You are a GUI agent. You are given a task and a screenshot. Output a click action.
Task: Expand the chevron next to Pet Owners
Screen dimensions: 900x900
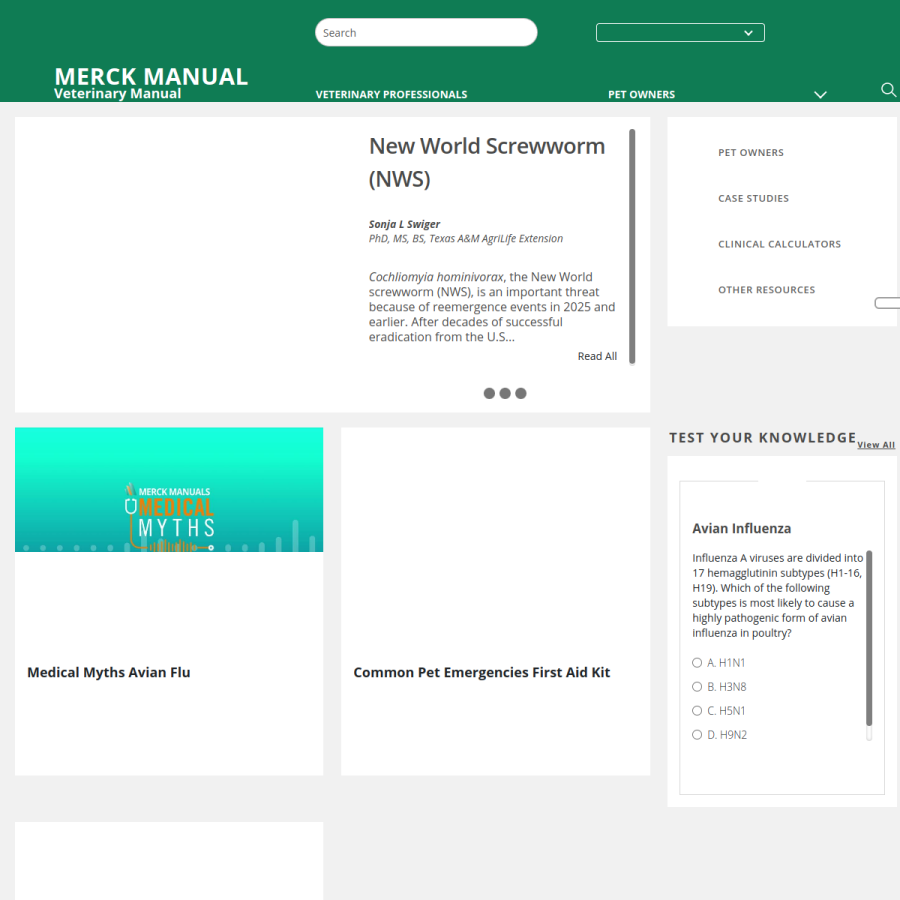[820, 95]
